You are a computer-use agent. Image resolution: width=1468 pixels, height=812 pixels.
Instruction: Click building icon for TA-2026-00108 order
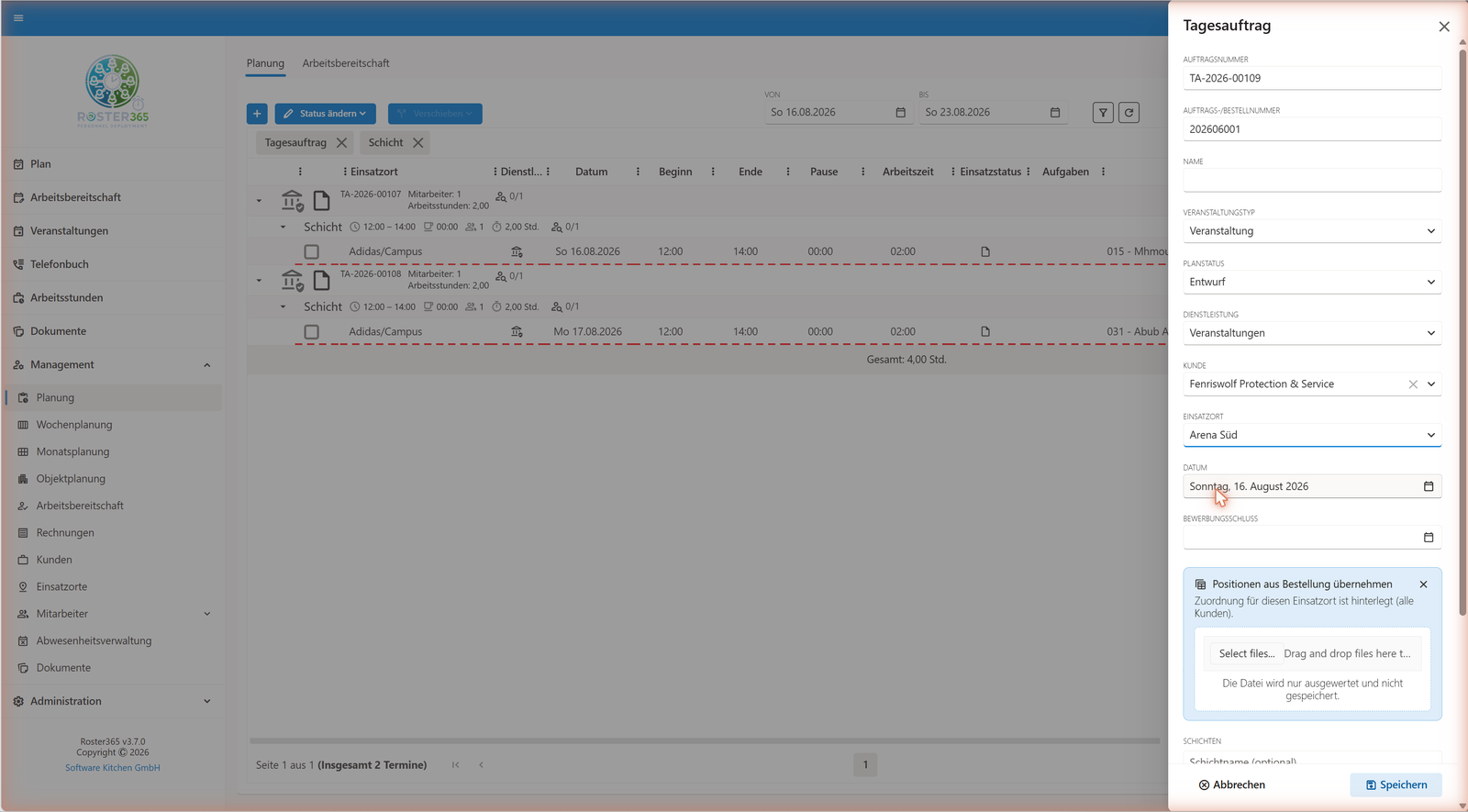[293, 280]
